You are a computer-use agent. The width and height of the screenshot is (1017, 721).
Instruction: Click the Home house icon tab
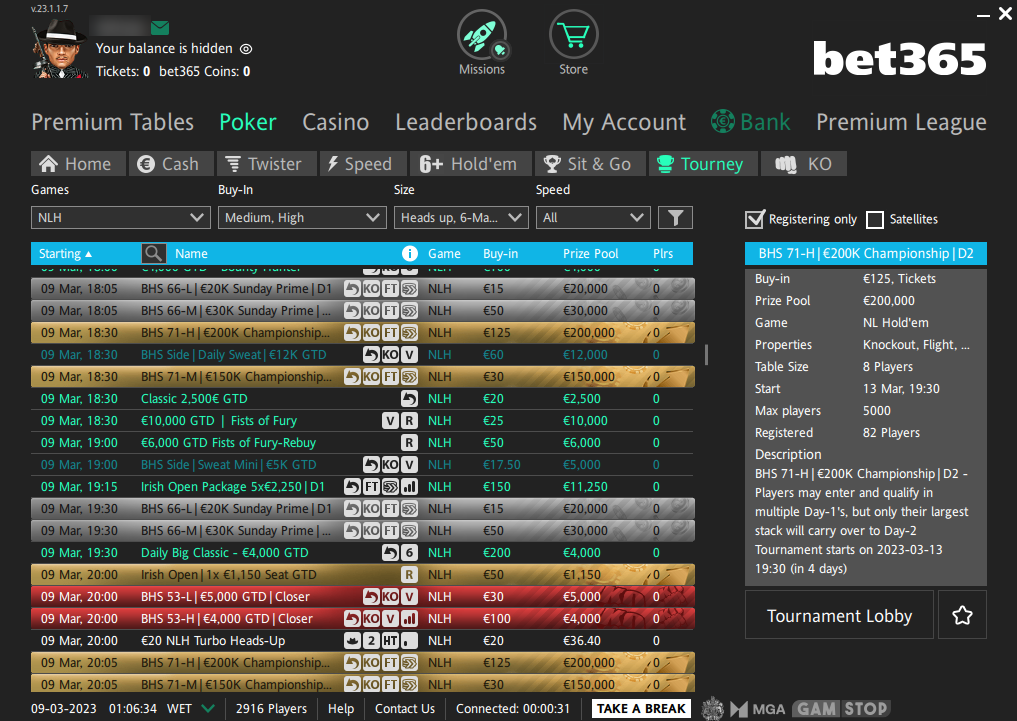coord(49,164)
